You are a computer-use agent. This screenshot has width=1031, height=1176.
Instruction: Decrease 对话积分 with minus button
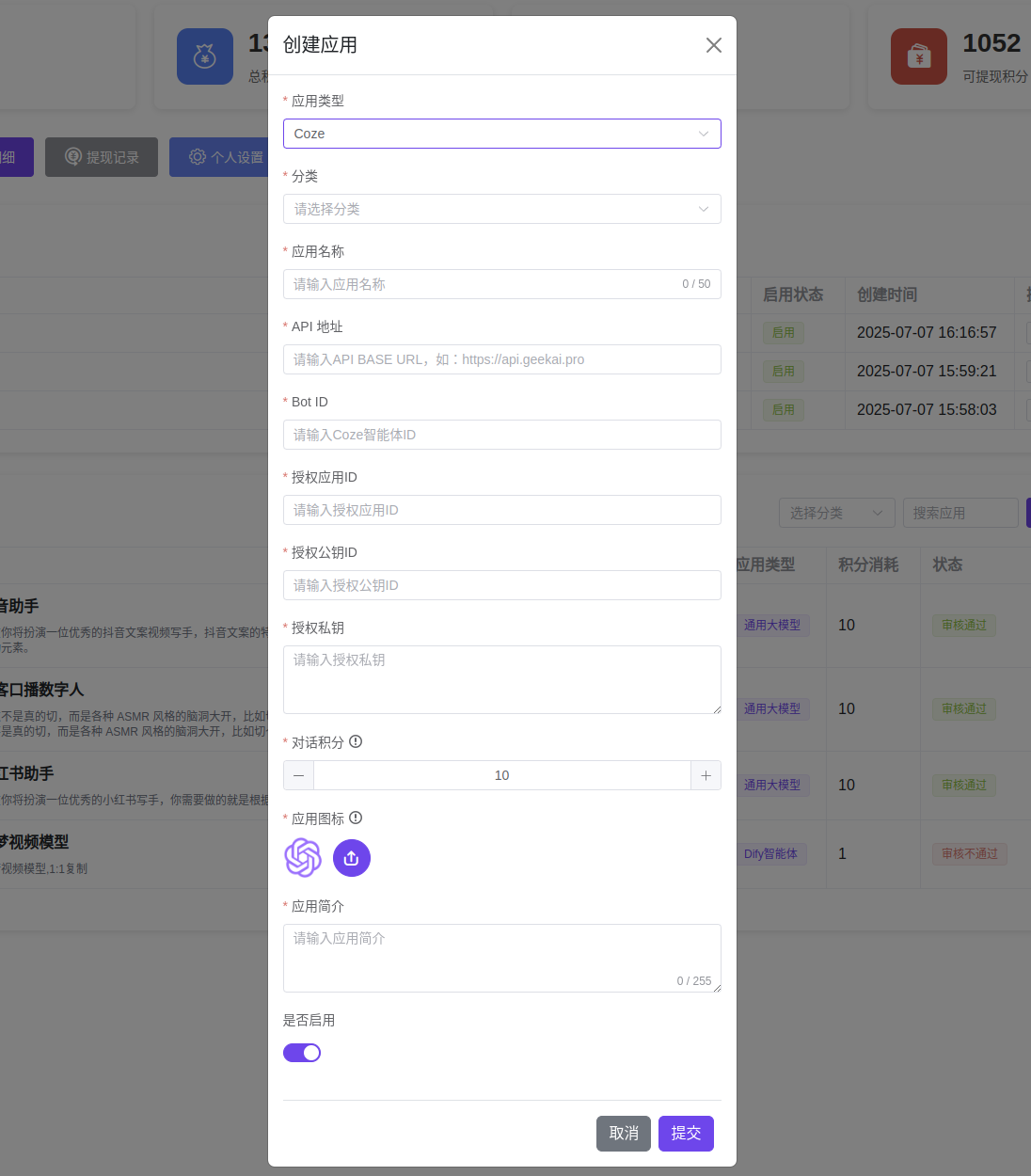tap(298, 775)
